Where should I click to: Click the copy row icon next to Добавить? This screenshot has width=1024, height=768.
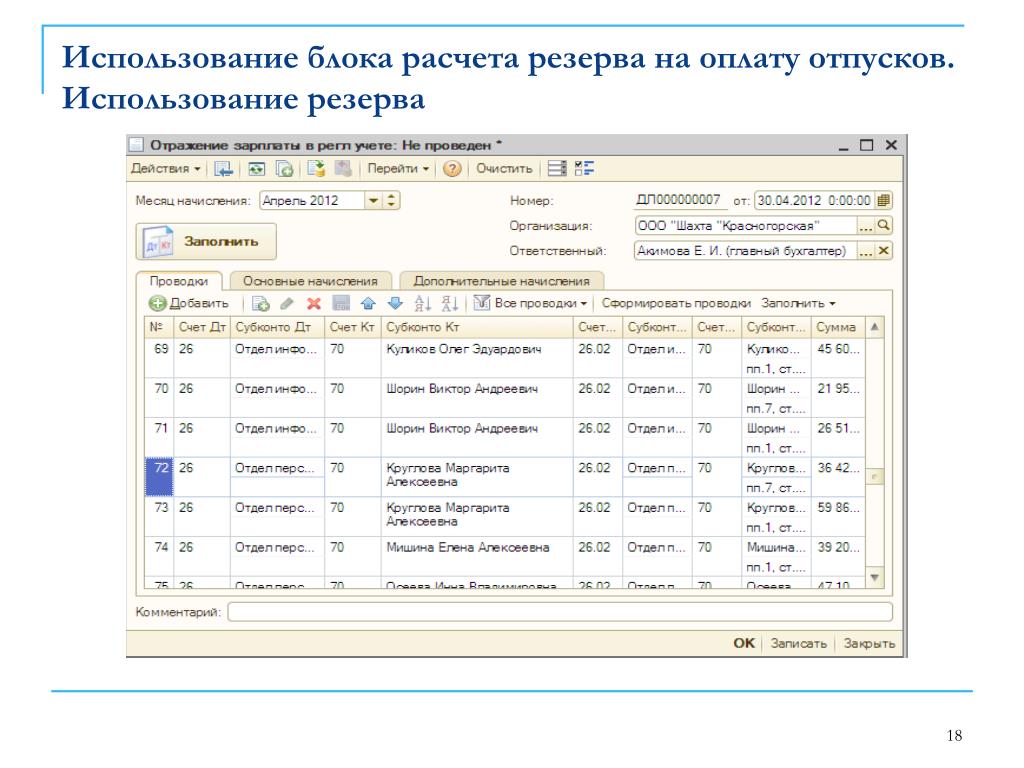[x=261, y=303]
